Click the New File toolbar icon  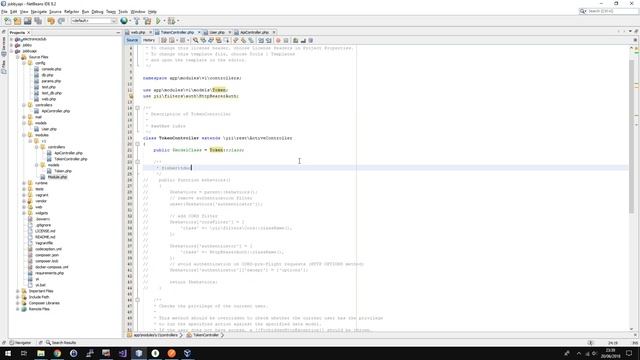(7, 21)
